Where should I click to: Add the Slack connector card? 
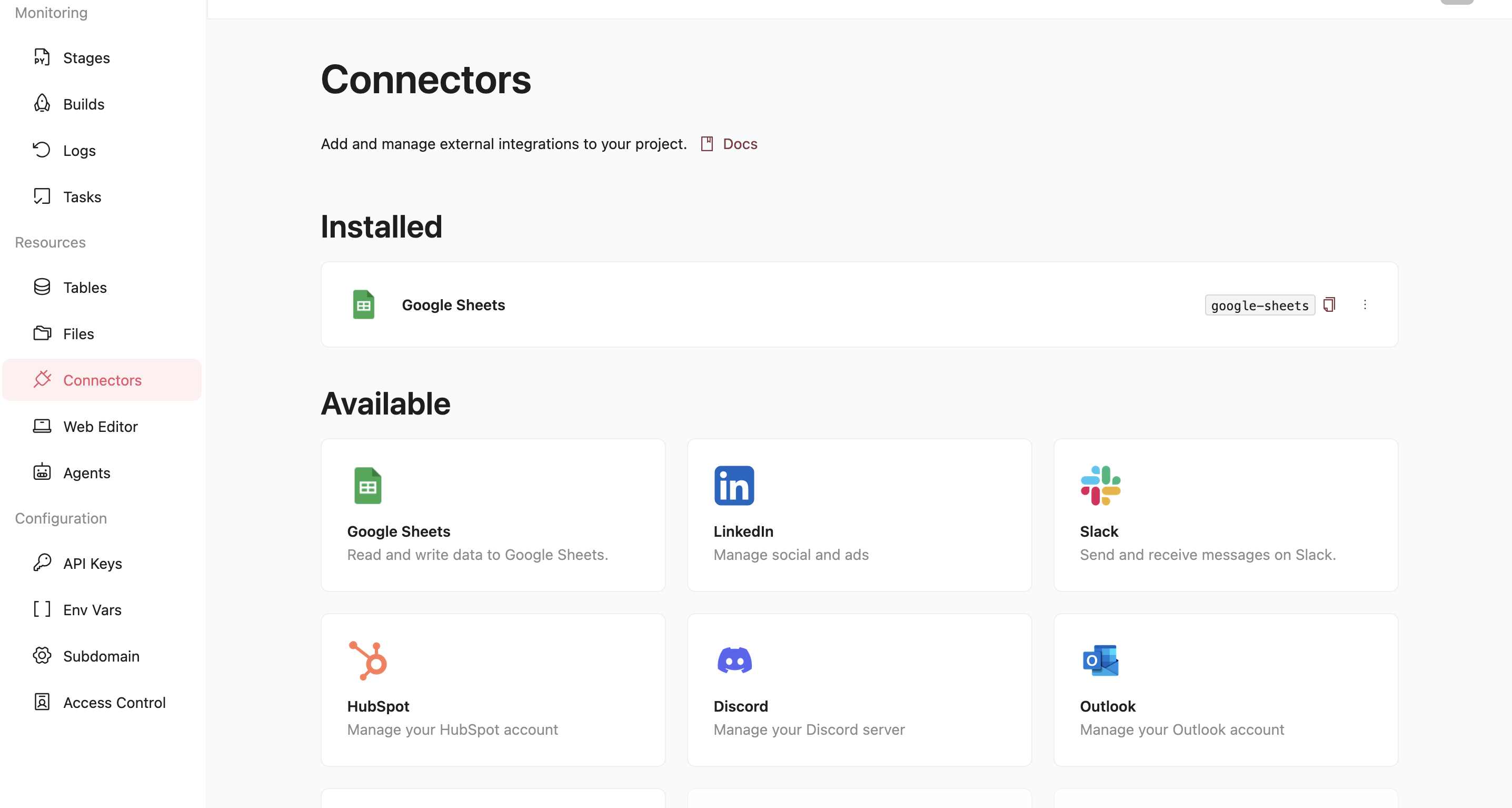click(1226, 515)
